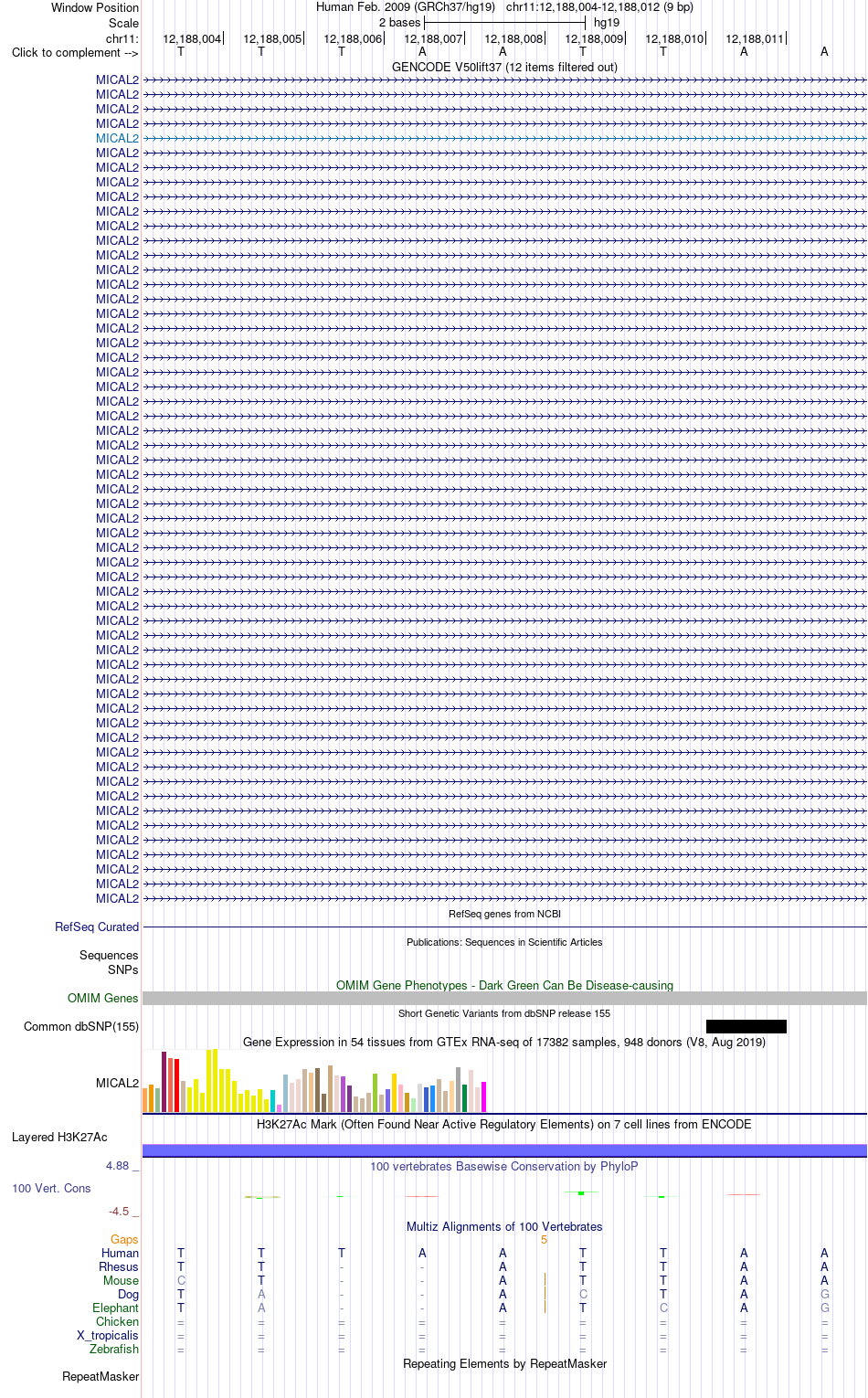Screen dimensions: 868x1398
Task: Click the 'Scale' row label
Action: pyautogui.click(x=123, y=23)
